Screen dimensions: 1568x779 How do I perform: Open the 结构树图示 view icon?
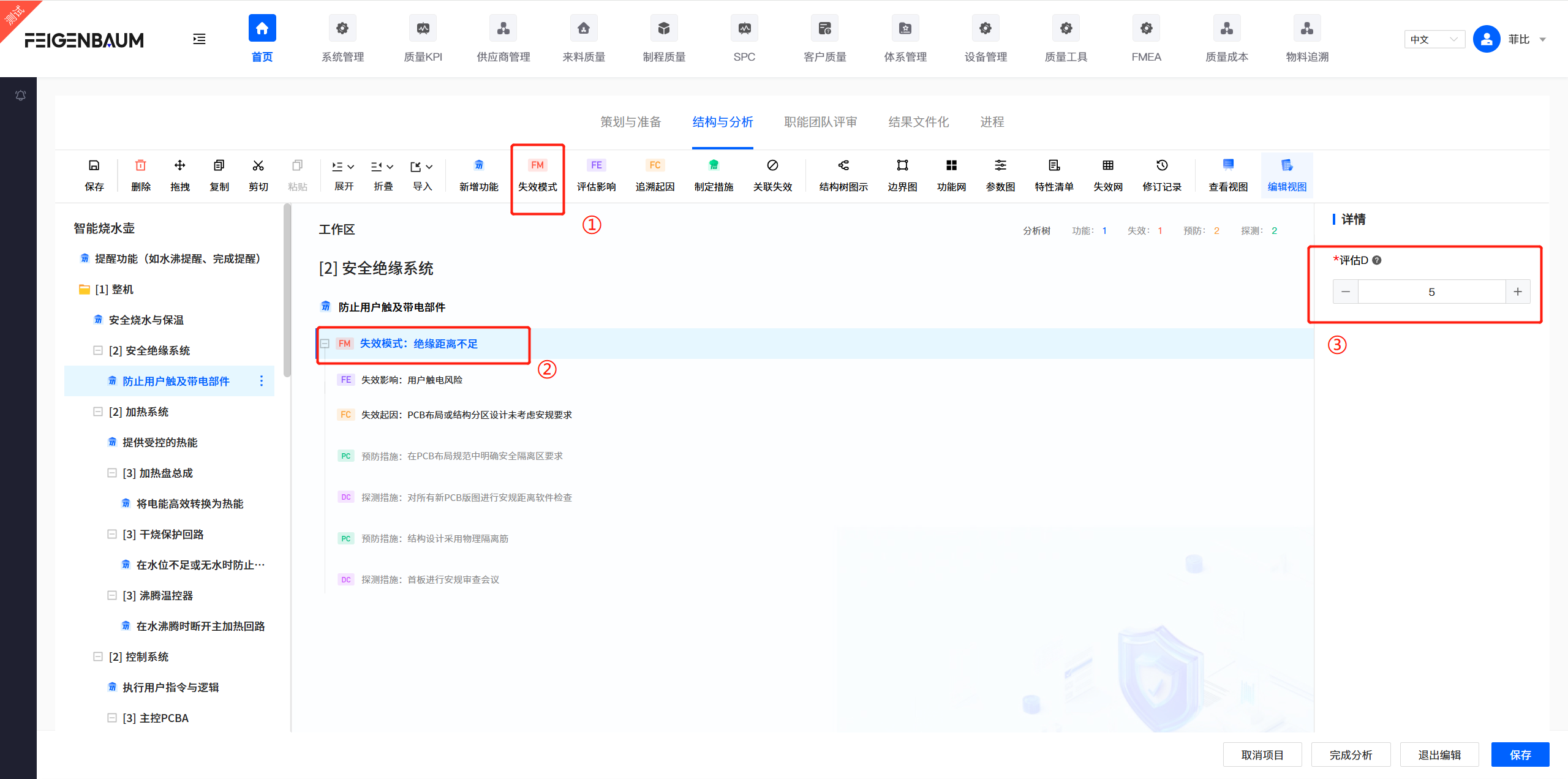843,175
